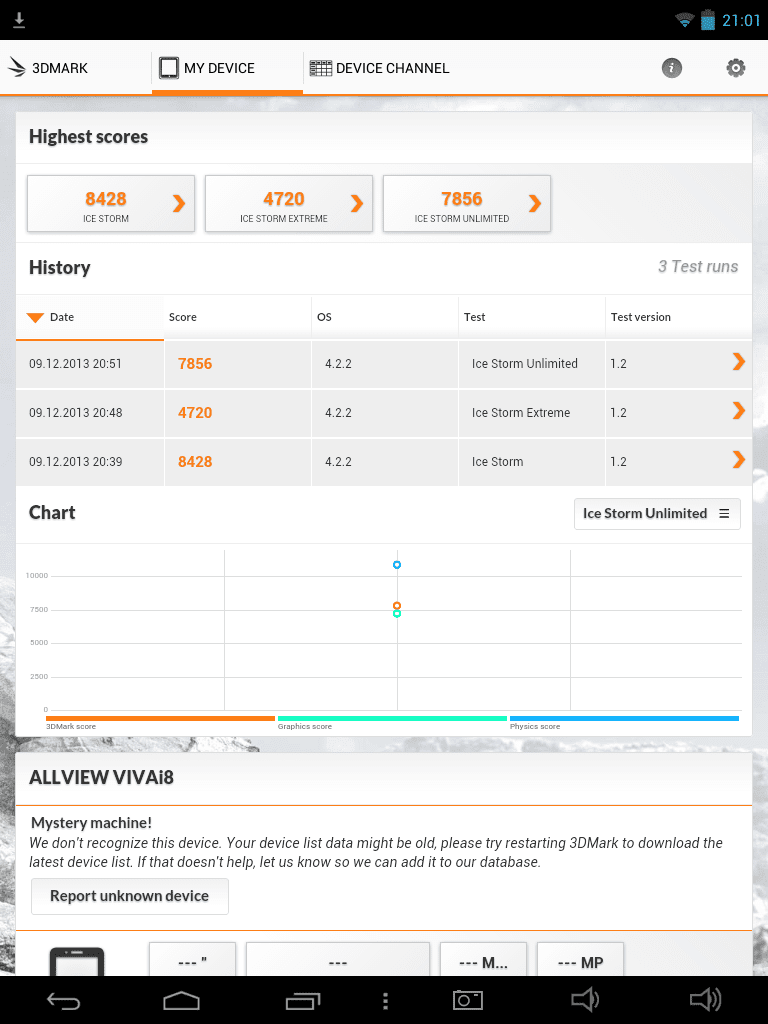The width and height of the screenshot is (768, 1024).
Task: Tap the Android home navigation icon
Action: [182, 1000]
